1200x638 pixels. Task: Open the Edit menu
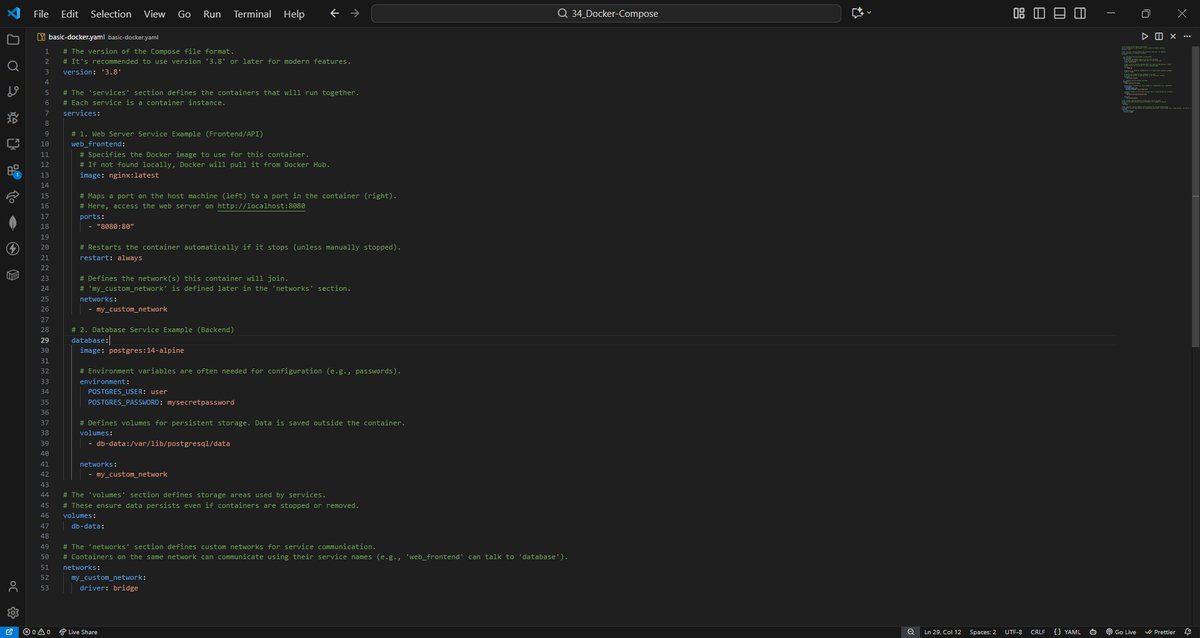[x=69, y=14]
